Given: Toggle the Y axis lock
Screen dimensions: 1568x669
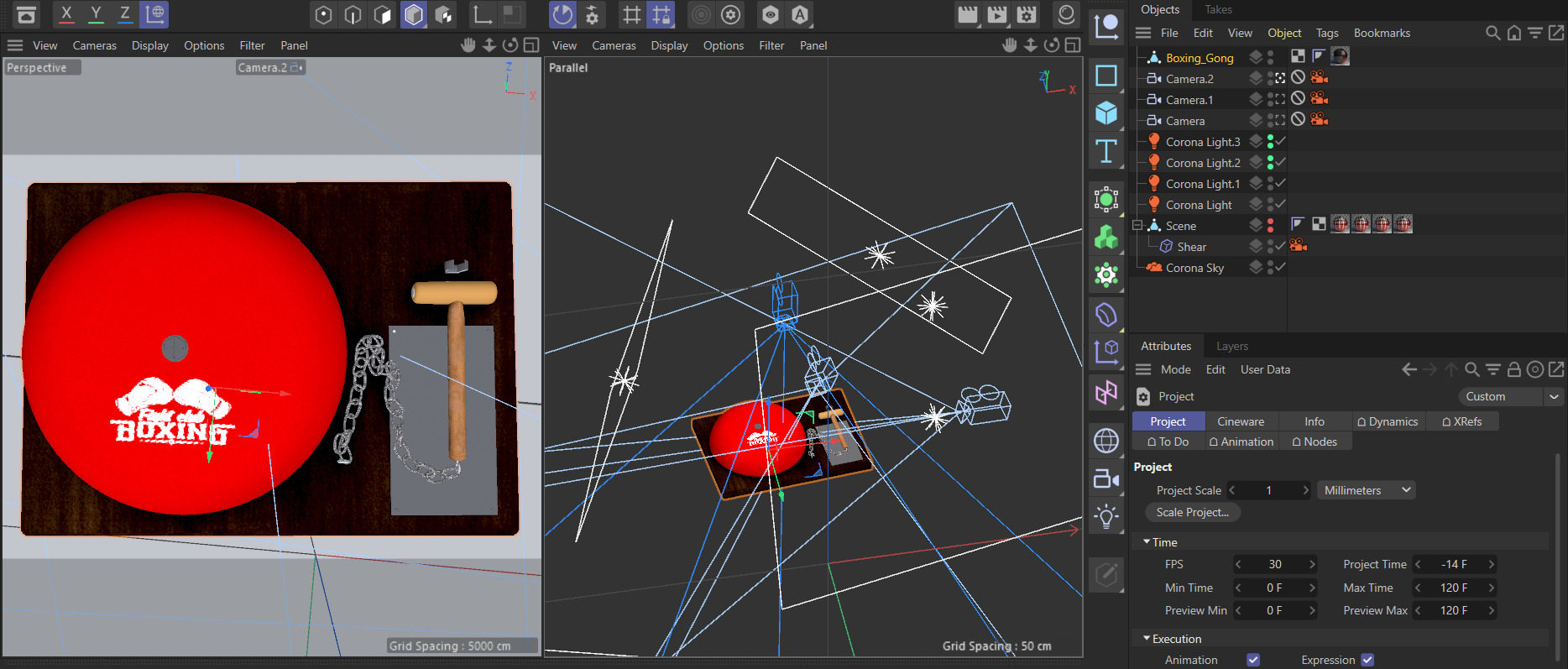Looking at the screenshot, I should 97,14.
